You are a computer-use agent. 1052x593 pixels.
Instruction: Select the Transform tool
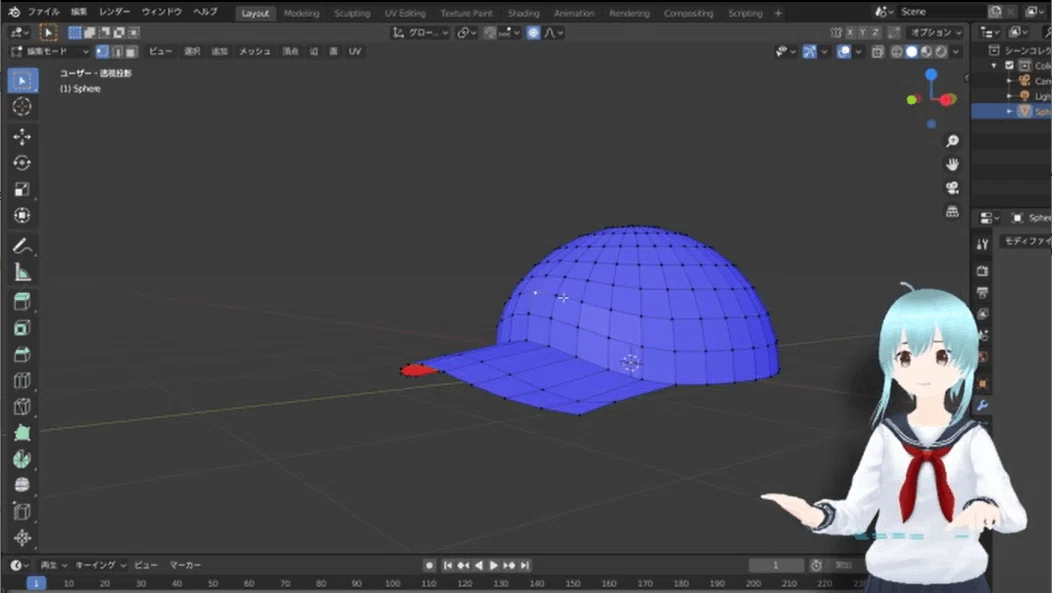tap(22, 215)
